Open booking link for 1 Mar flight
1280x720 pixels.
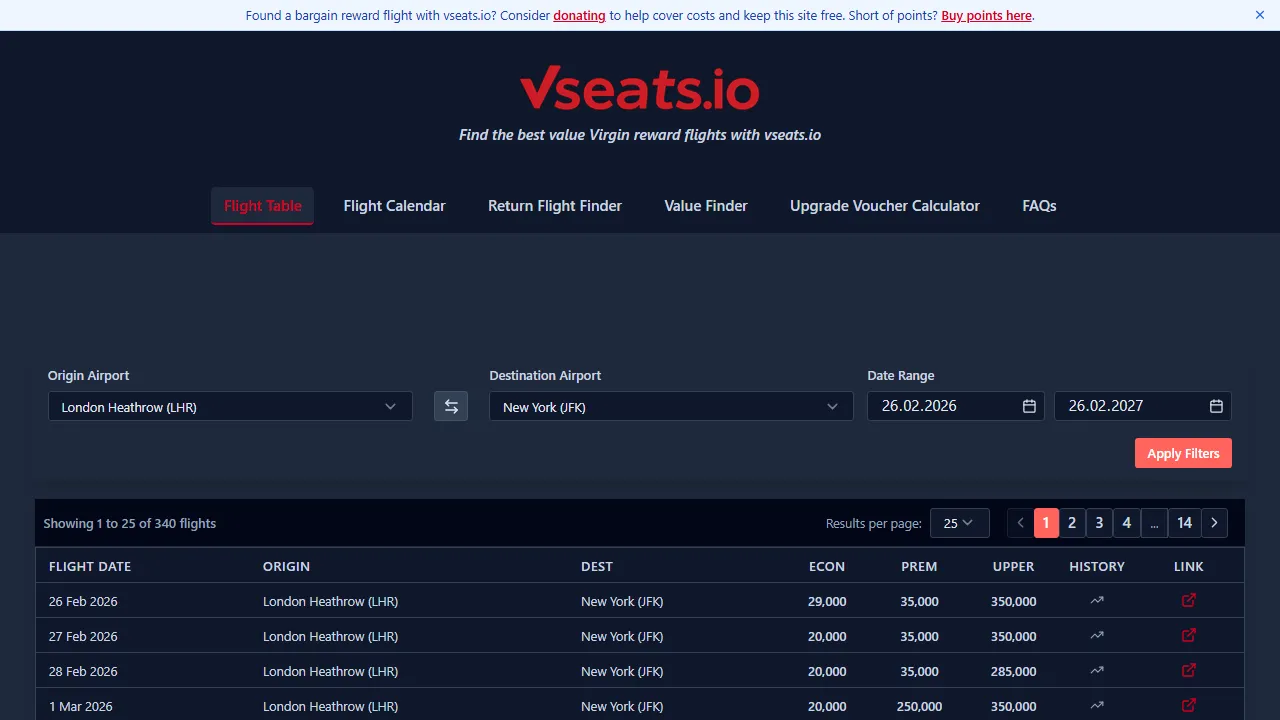1188,705
